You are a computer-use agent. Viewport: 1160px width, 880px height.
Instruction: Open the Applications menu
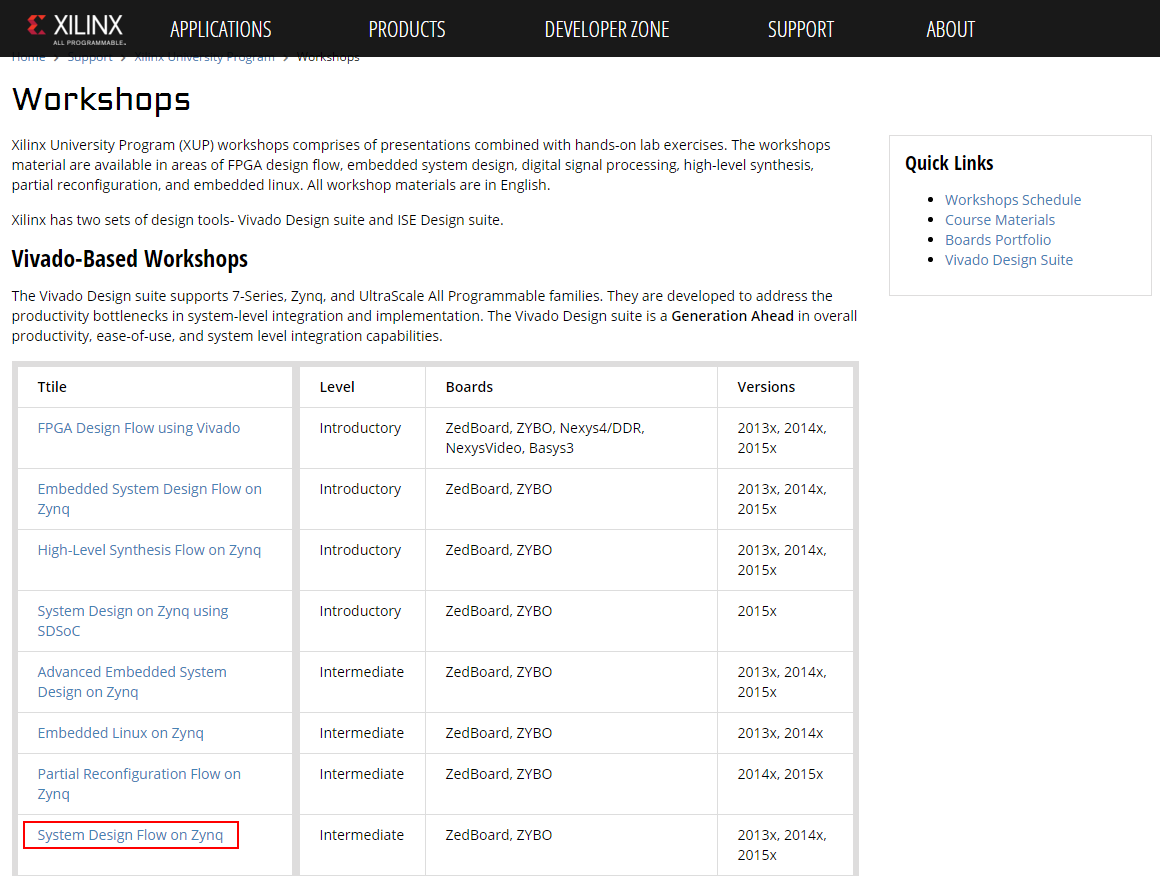[x=220, y=30]
